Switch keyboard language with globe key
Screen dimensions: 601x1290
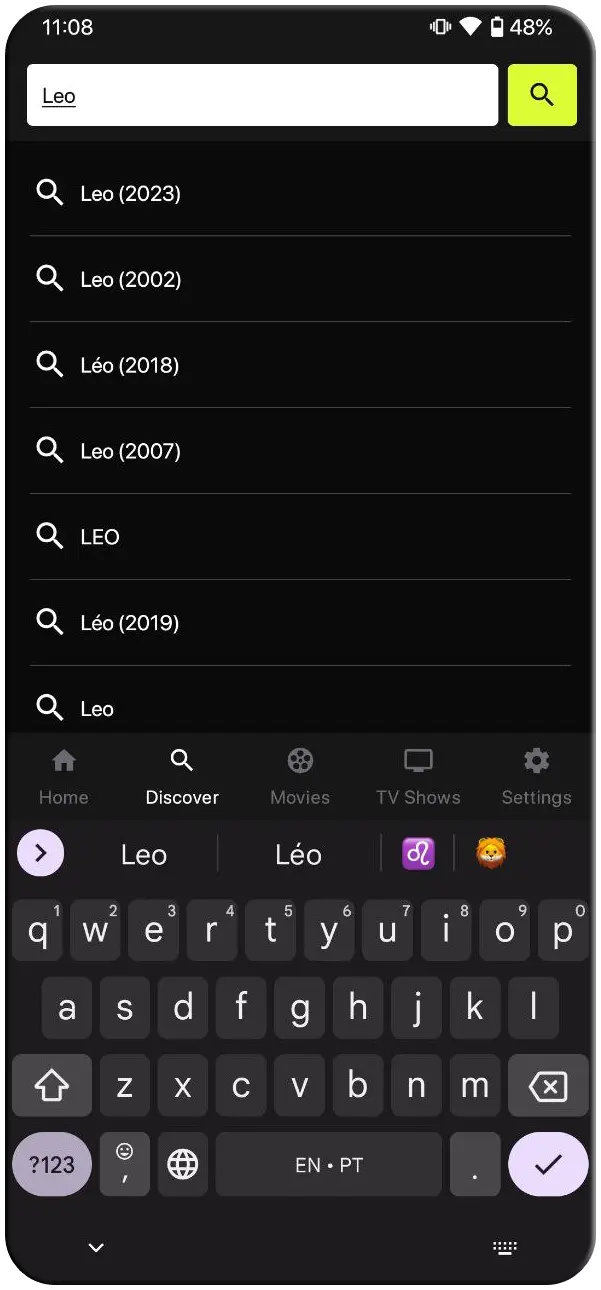click(182, 1164)
